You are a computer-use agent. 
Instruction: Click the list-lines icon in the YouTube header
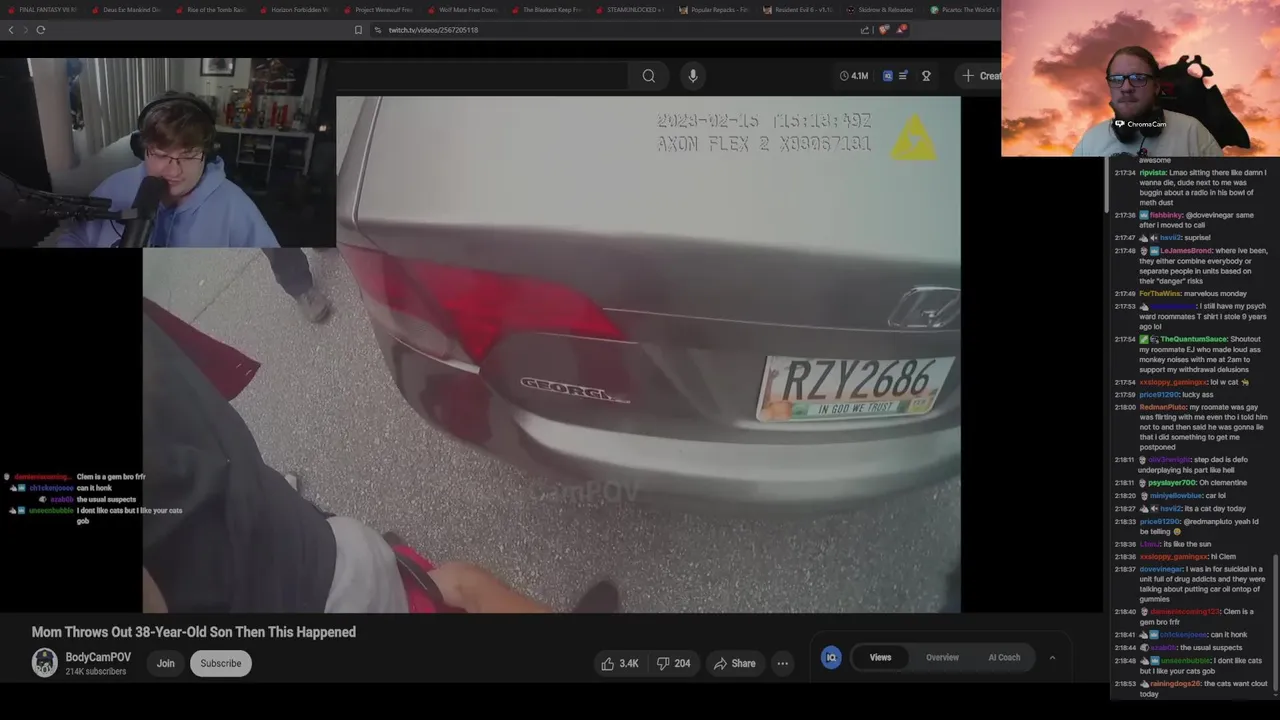(x=903, y=76)
